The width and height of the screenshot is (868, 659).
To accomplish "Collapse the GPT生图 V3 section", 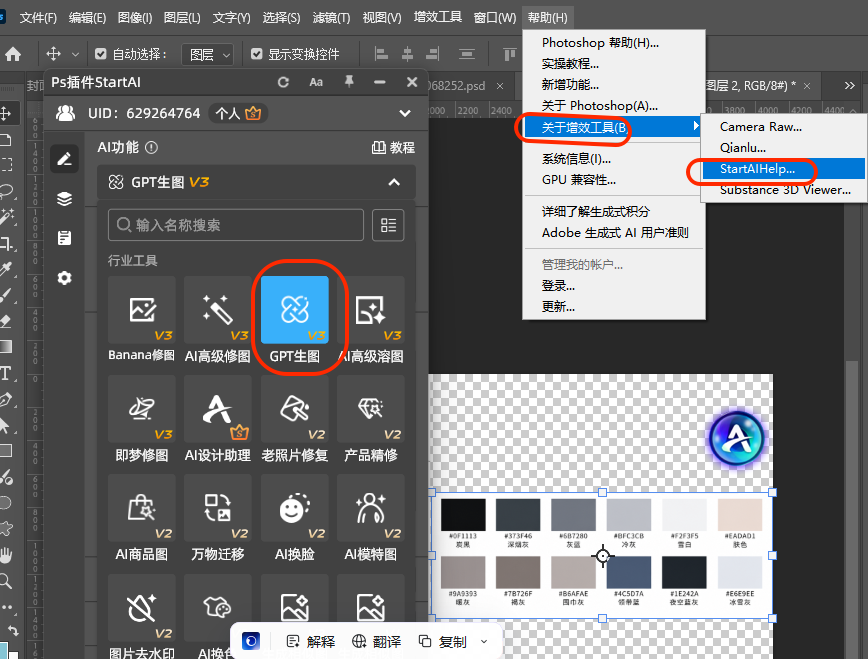I will point(394,182).
